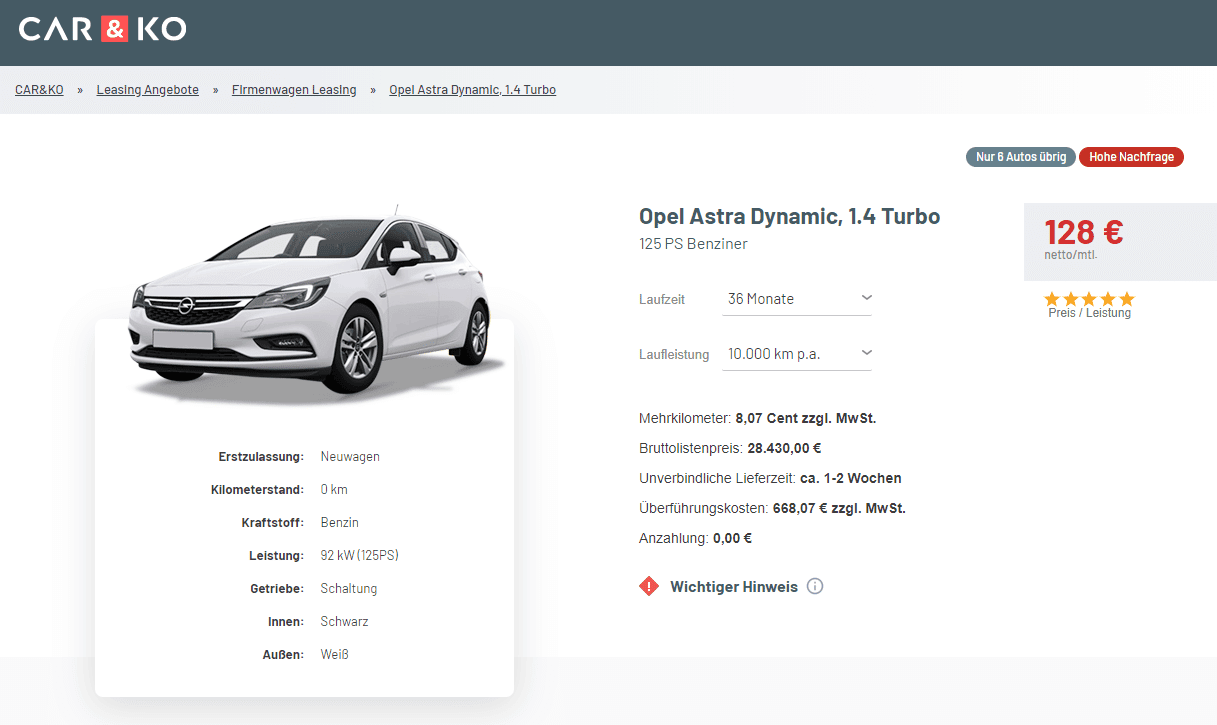Click the five-star Preis / Leistung rating

click(1089, 299)
